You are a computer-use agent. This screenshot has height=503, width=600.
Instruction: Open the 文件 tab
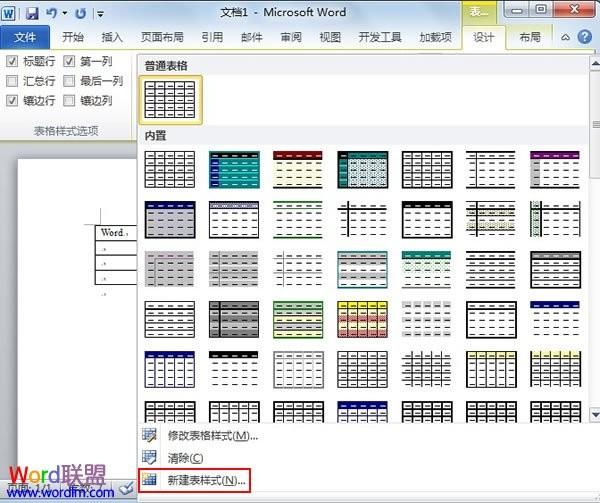[25, 37]
